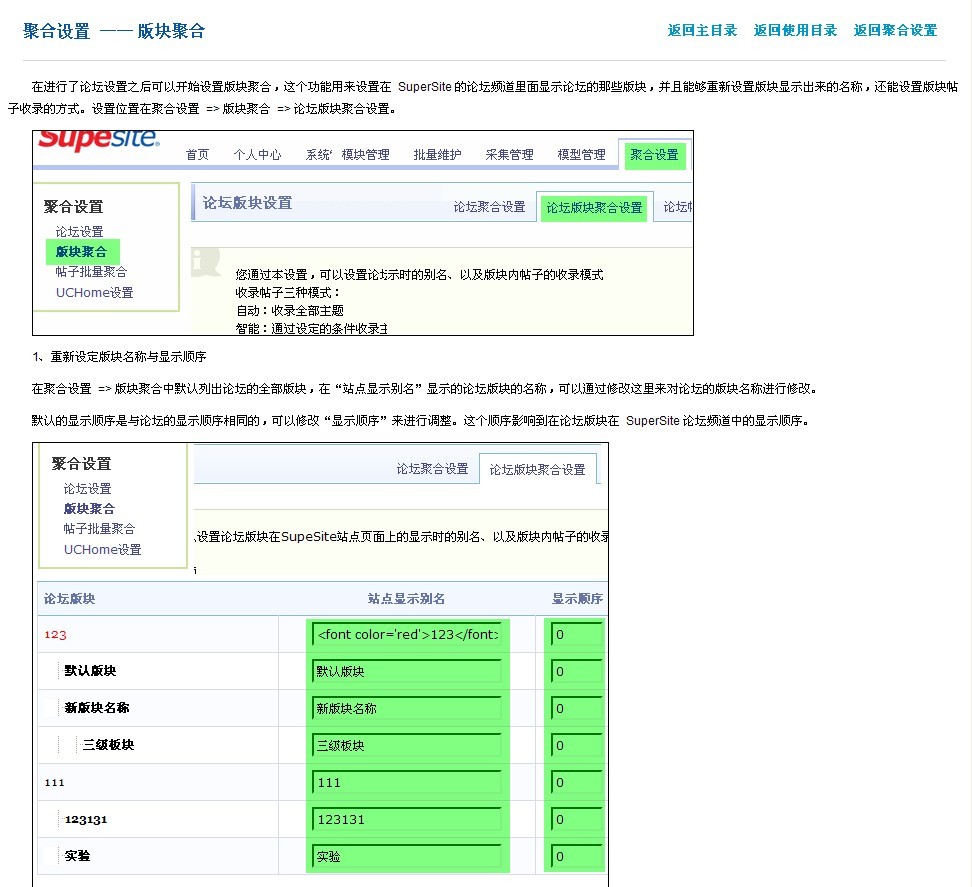Image resolution: width=972 pixels, height=887 pixels.
Task: Click the 聚合设置 sidebar title in first screenshot
Action: tap(73, 206)
